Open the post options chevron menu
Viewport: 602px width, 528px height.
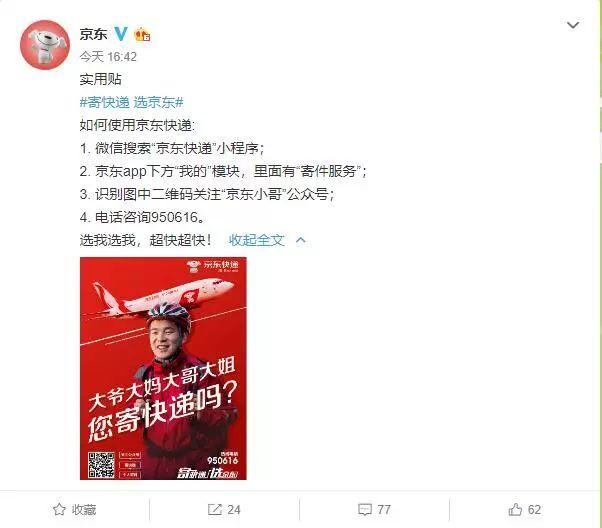pos(573,25)
